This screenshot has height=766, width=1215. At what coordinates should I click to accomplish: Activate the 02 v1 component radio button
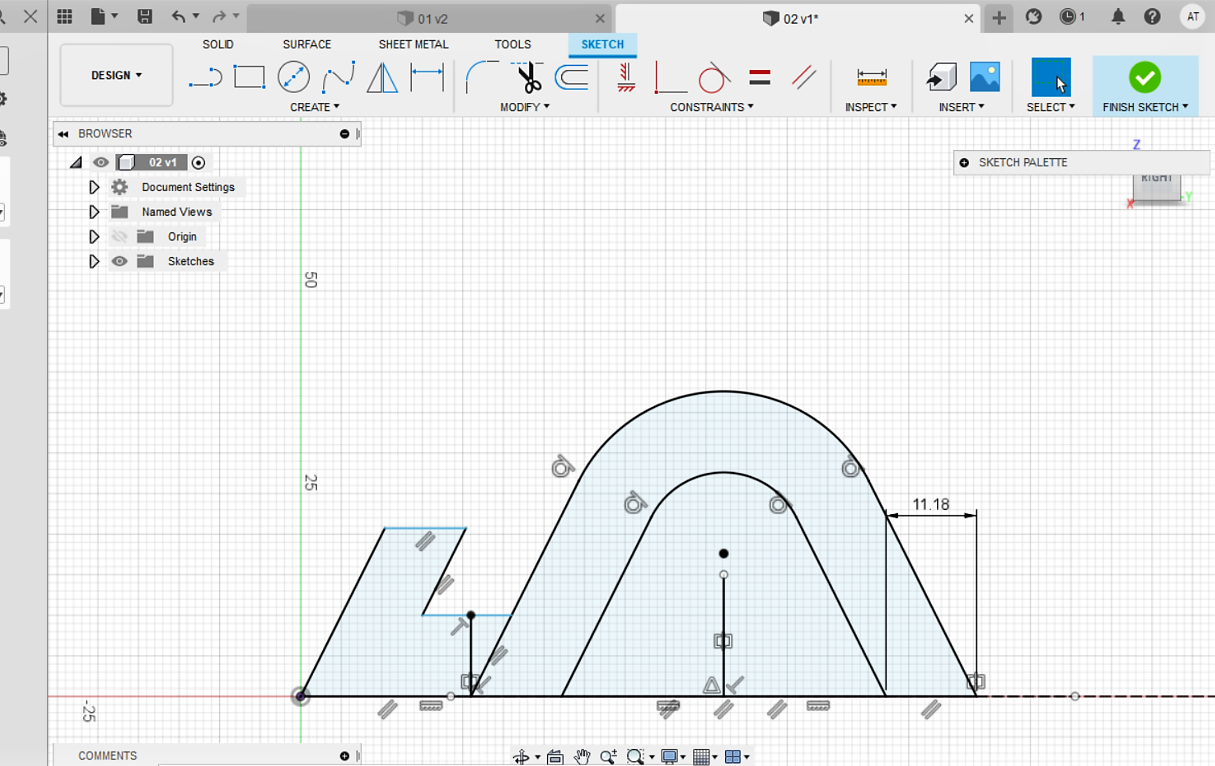pos(198,162)
